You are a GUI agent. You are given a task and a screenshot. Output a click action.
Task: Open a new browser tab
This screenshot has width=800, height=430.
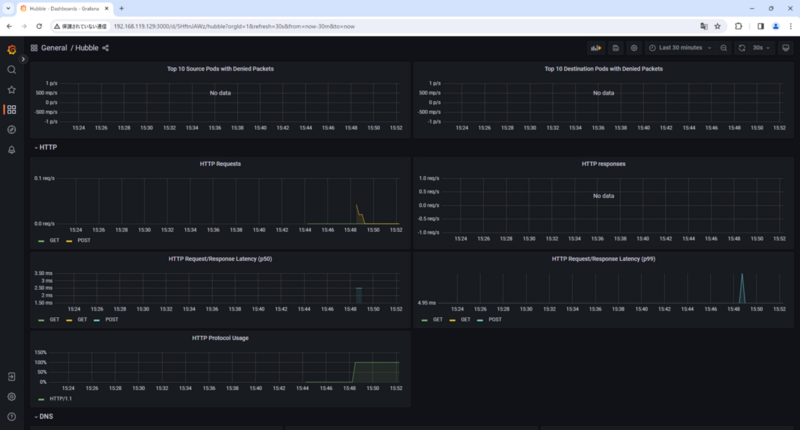[x=121, y=9]
